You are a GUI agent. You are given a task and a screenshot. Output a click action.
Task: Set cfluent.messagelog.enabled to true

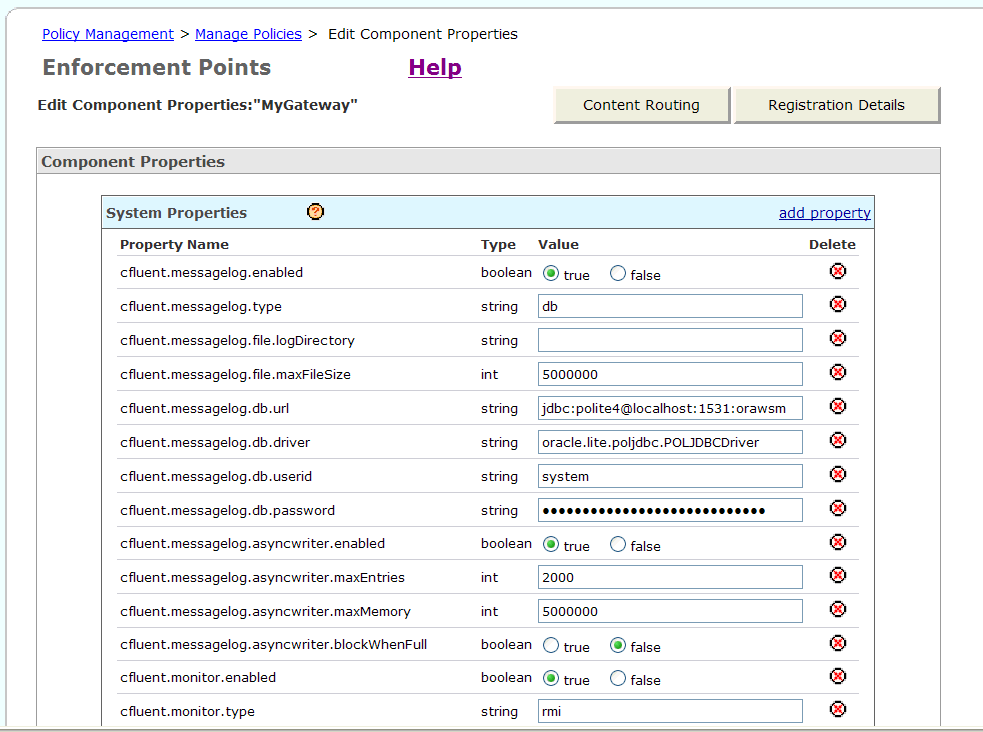click(551, 273)
